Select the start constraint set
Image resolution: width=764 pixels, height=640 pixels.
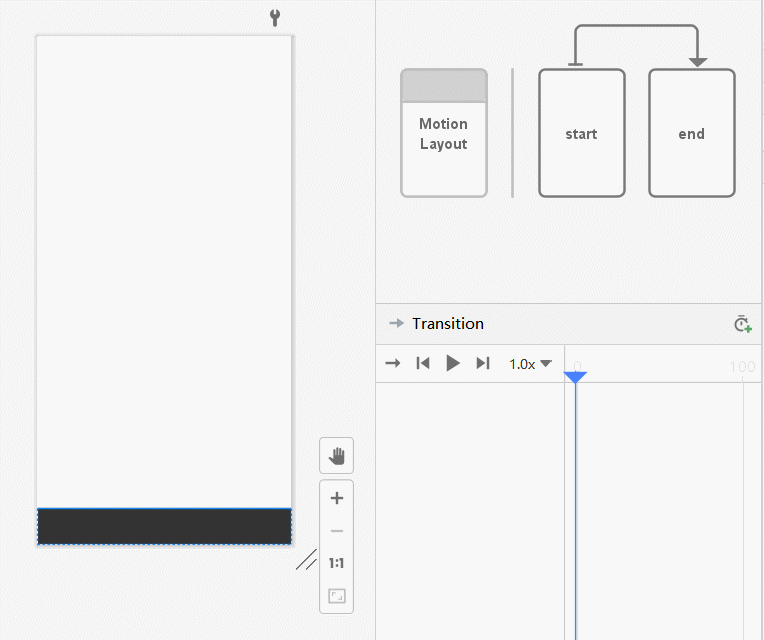pyautogui.click(x=581, y=133)
